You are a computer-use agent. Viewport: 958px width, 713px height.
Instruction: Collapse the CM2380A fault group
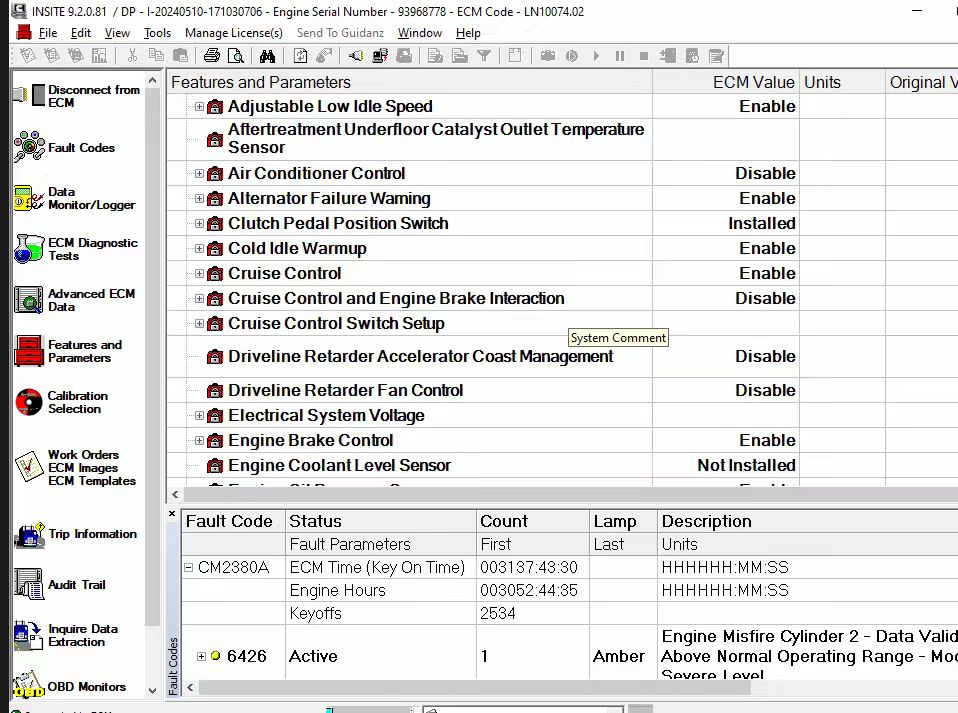pos(188,568)
